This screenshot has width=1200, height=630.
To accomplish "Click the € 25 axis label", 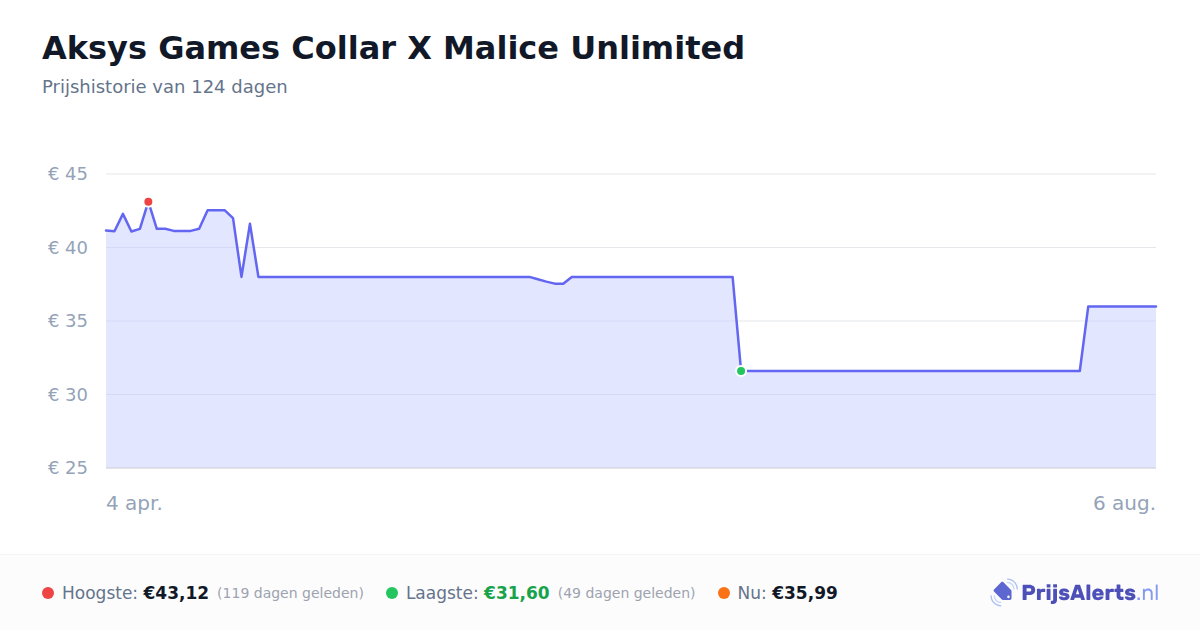I will pos(68,468).
